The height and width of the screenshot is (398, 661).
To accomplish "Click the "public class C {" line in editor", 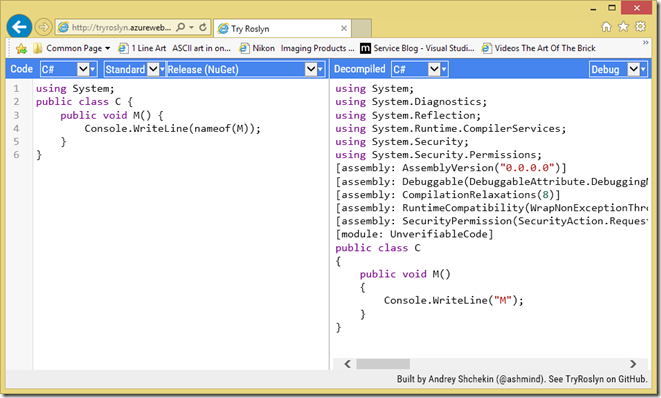I will [84, 102].
